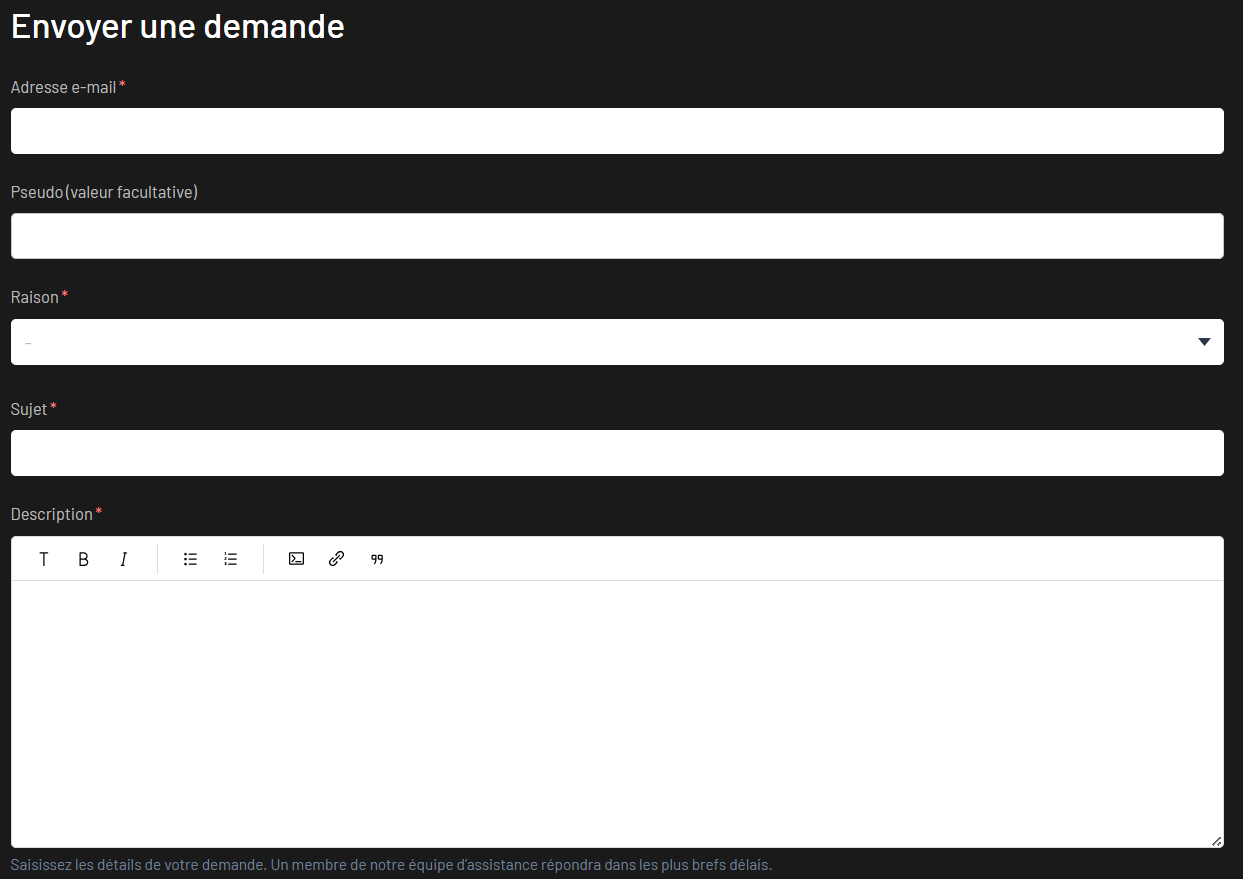Insert a code block
Screen dimensions: 1243x879
click(296, 559)
